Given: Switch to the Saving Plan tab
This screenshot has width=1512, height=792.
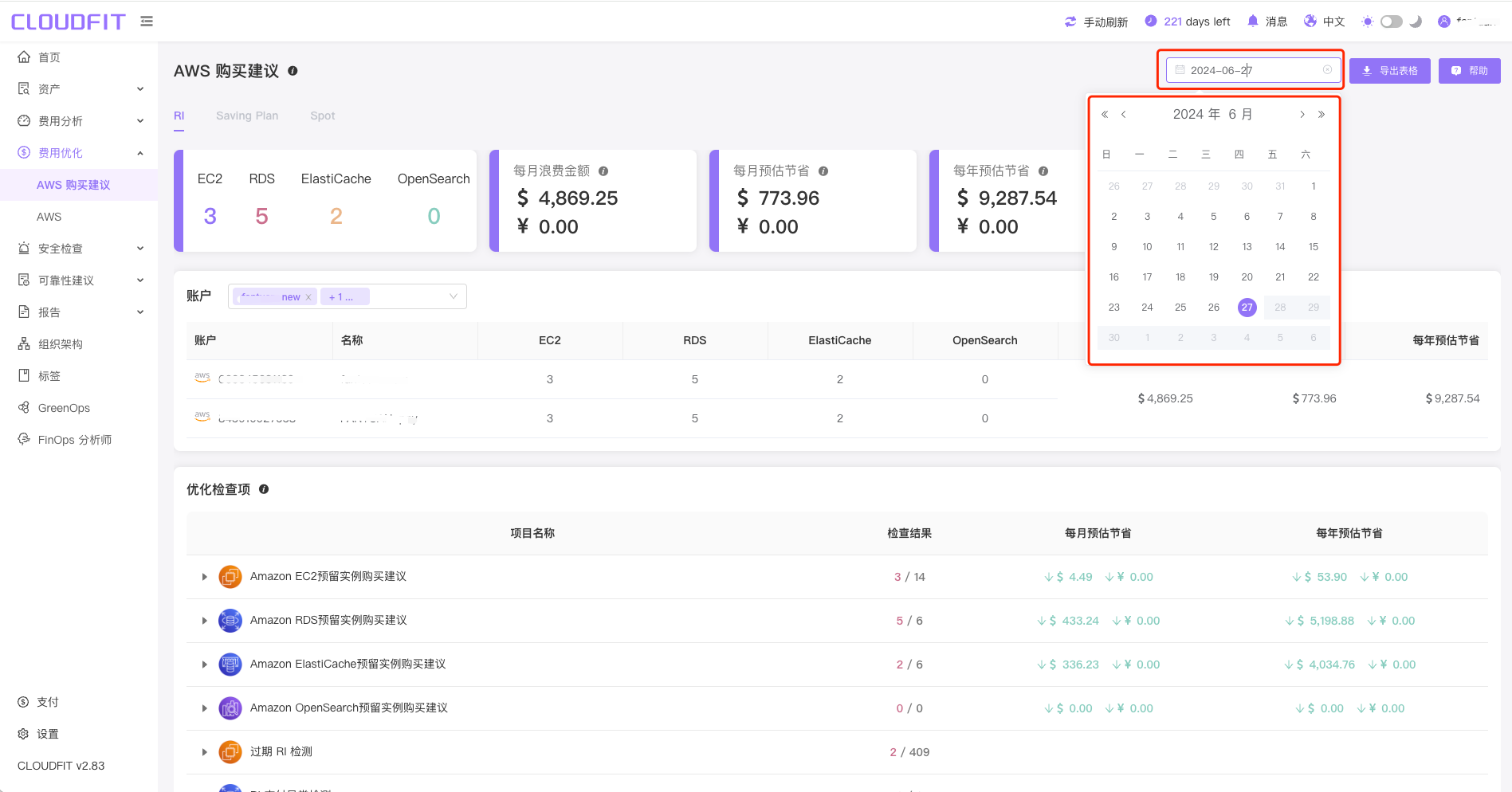Looking at the screenshot, I should [x=247, y=116].
